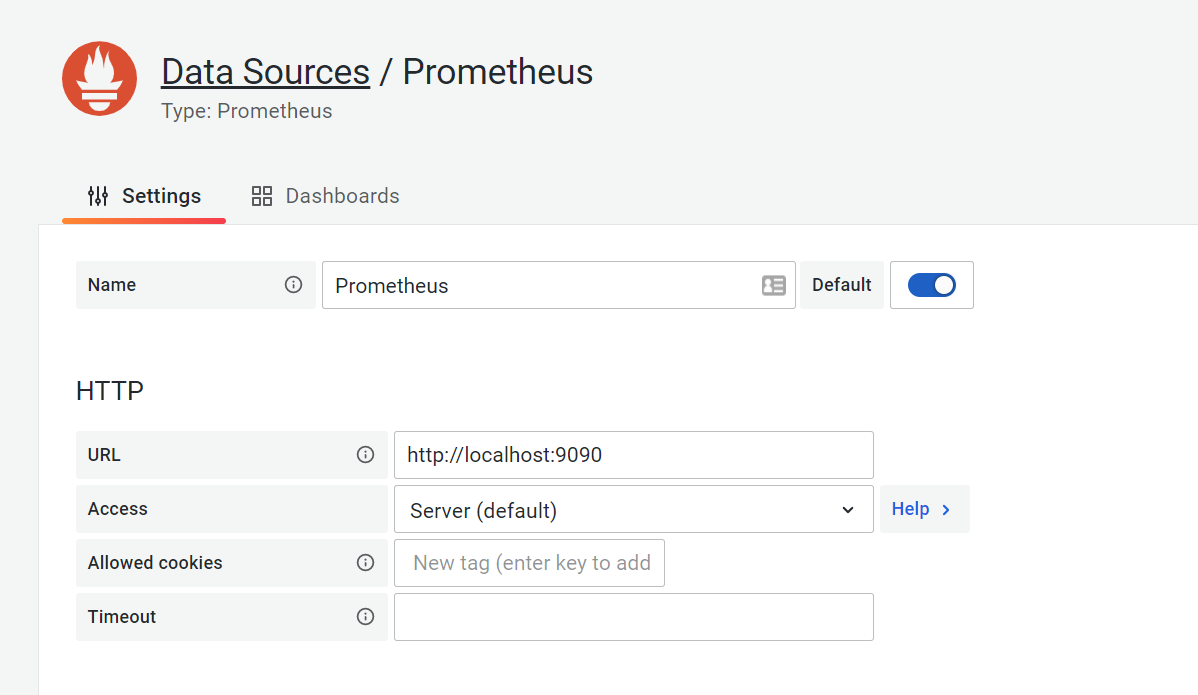Image resolution: width=1198 pixels, height=695 pixels.
Task: Click the sliders icon on Settings tab
Action: pos(98,196)
